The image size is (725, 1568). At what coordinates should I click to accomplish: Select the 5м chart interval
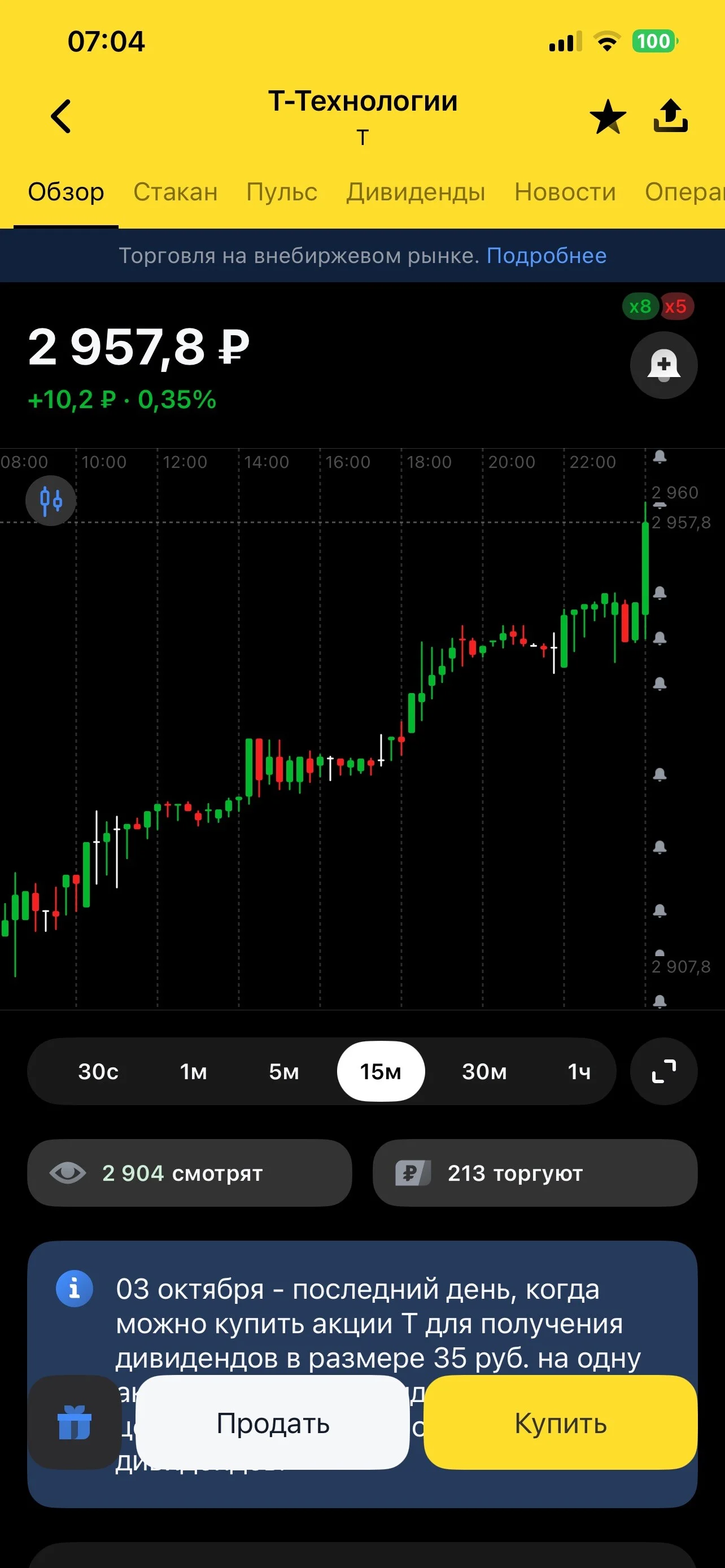284,1071
